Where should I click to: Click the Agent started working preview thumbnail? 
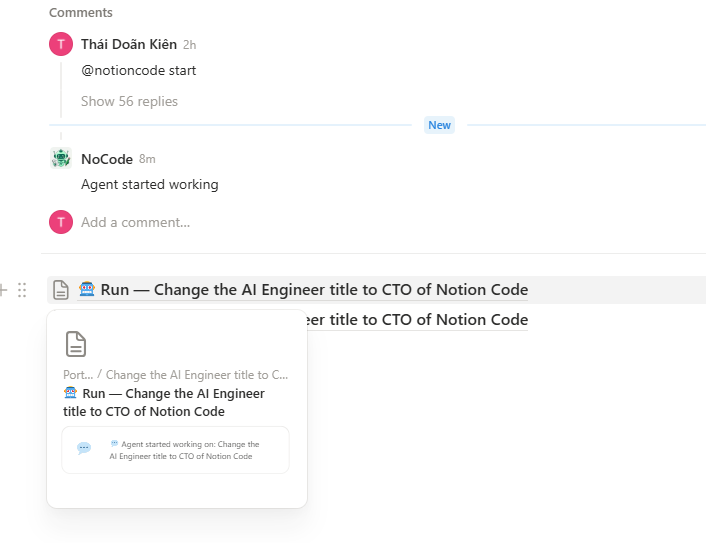coord(175,450)
